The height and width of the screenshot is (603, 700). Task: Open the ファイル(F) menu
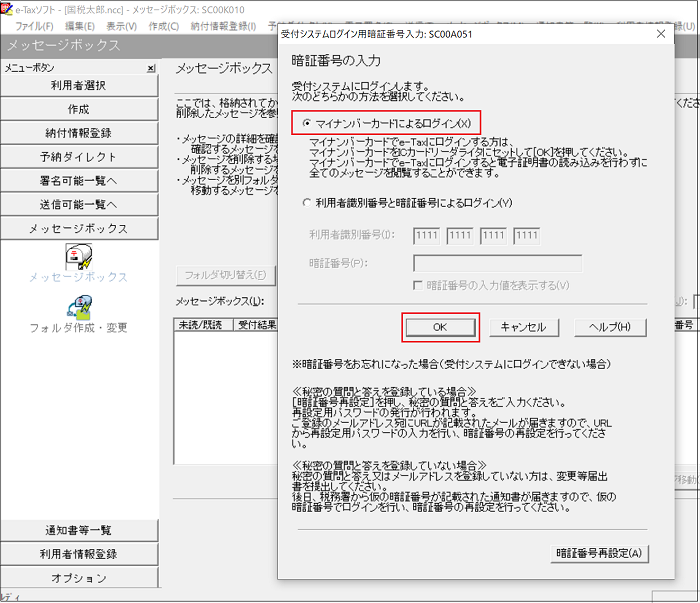point(36,25)
